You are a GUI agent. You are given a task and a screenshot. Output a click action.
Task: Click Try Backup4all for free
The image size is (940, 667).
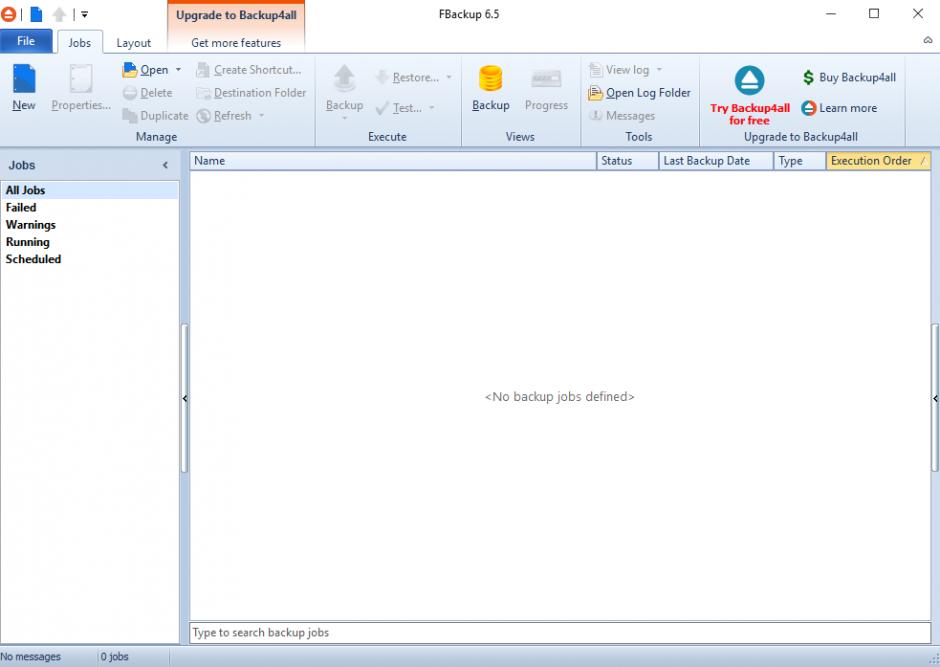750,96
